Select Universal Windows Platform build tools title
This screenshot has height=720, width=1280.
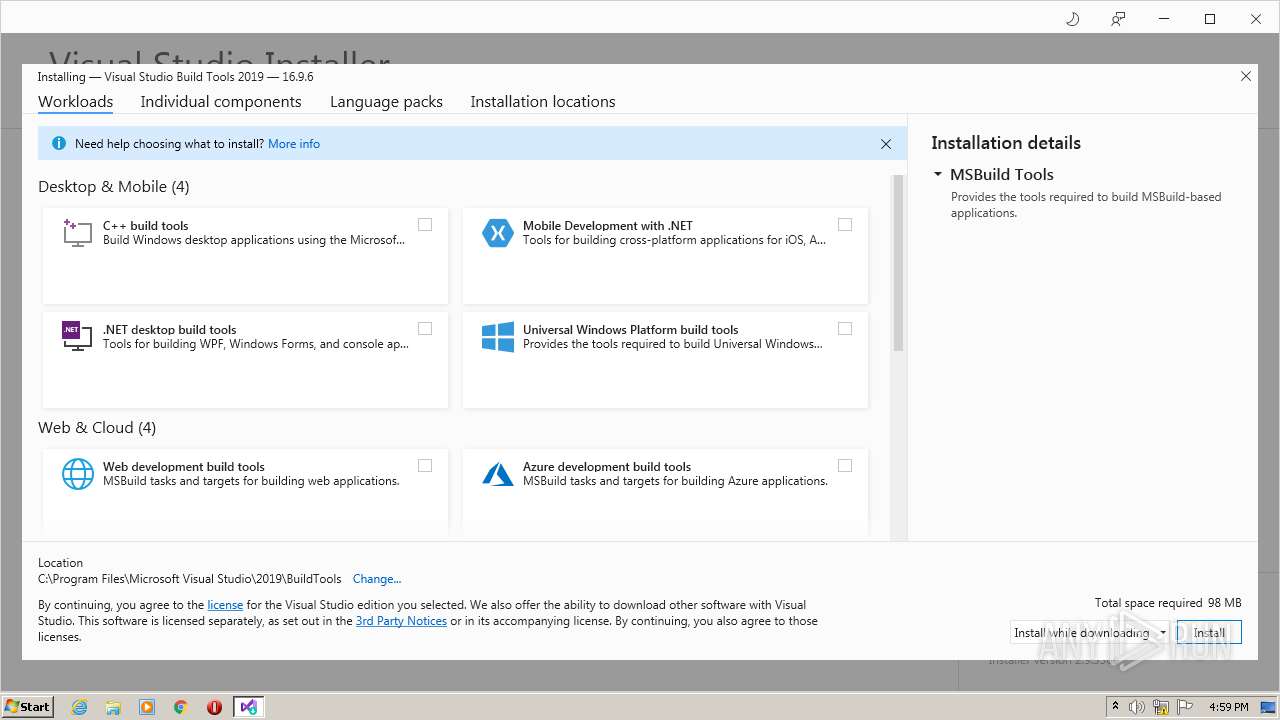coord(631,330)
